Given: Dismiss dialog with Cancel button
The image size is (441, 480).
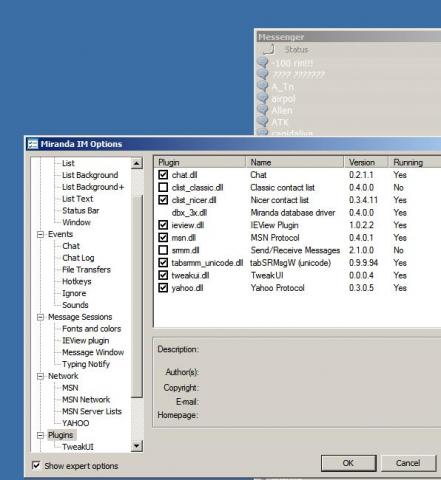Looking at the screenshot, I should tap(408, 463).
